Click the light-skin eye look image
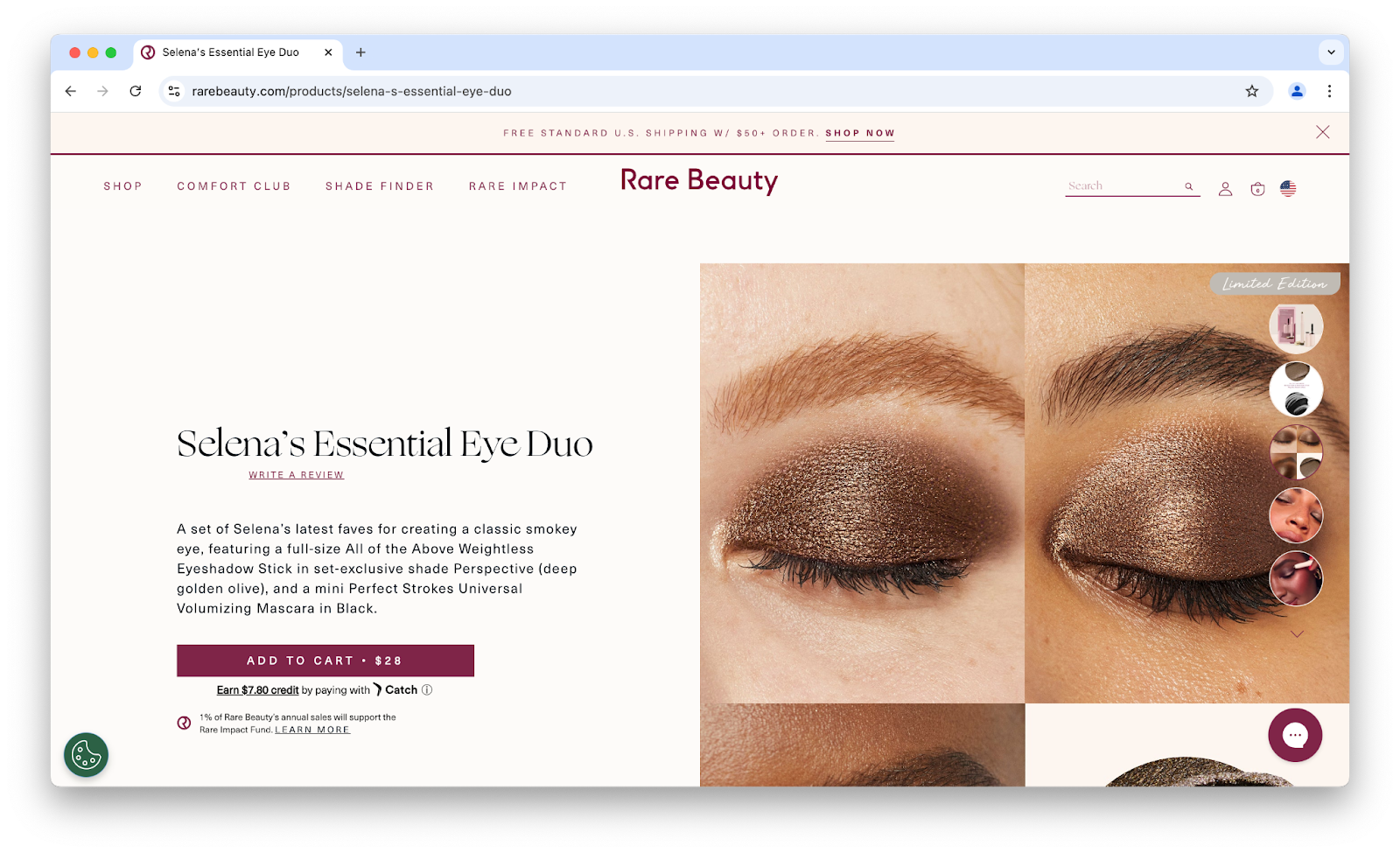Viewport: 1400px width, 853px height. coord(862,483)
